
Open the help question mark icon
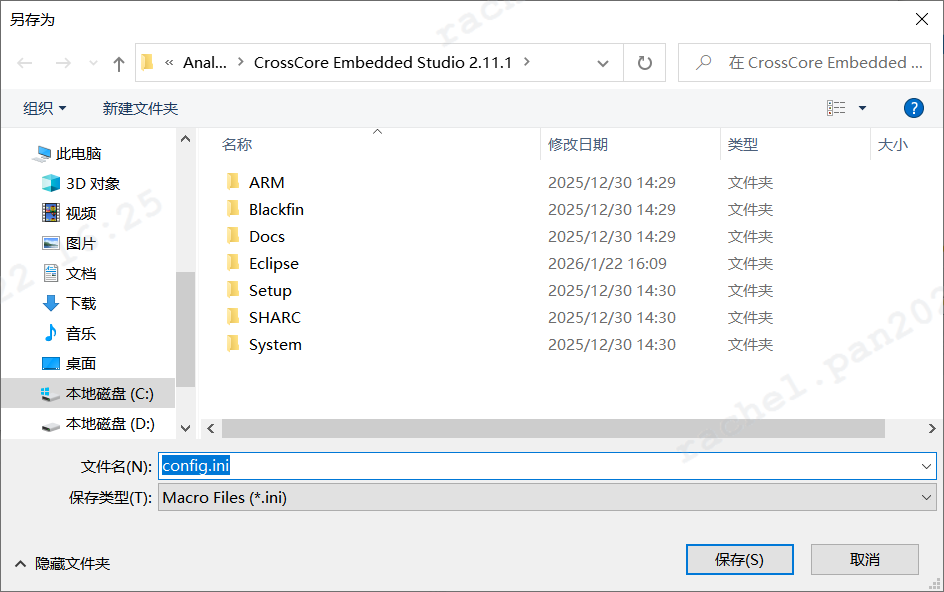tap(913, 108)
